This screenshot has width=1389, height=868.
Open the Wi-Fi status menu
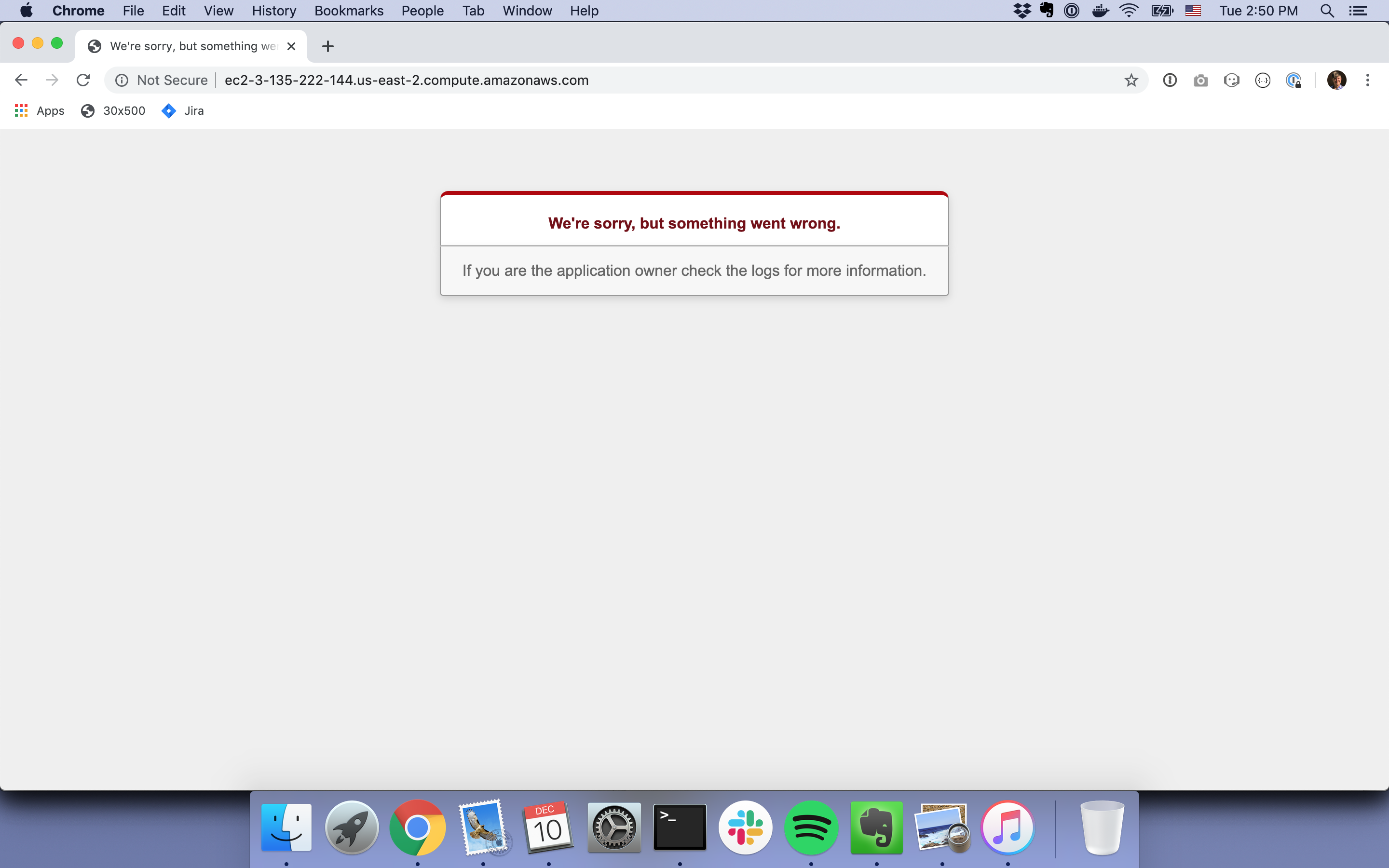click(1129, 11)
